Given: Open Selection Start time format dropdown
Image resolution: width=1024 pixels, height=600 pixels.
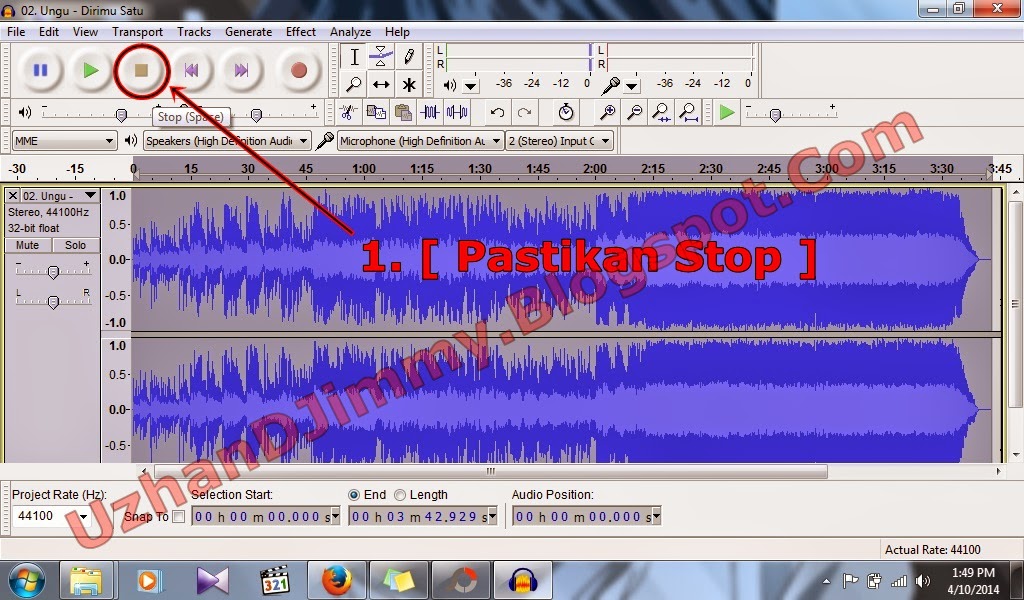Looking at the screenshot, I should tap(336, 517).
